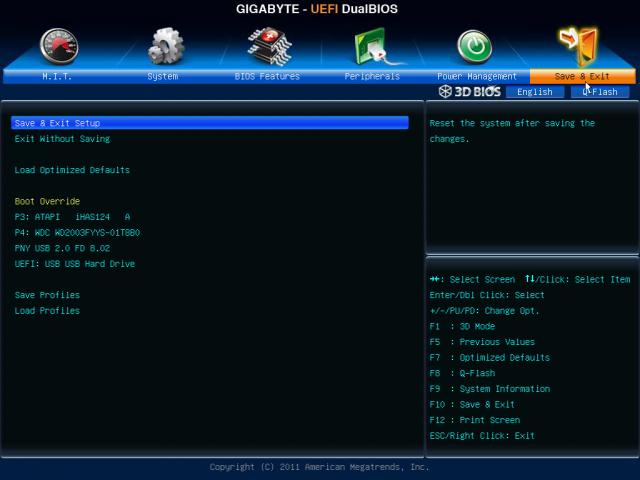Boot override from P4: WDC WD2003FYYS drive

click(x=77, y=232)
